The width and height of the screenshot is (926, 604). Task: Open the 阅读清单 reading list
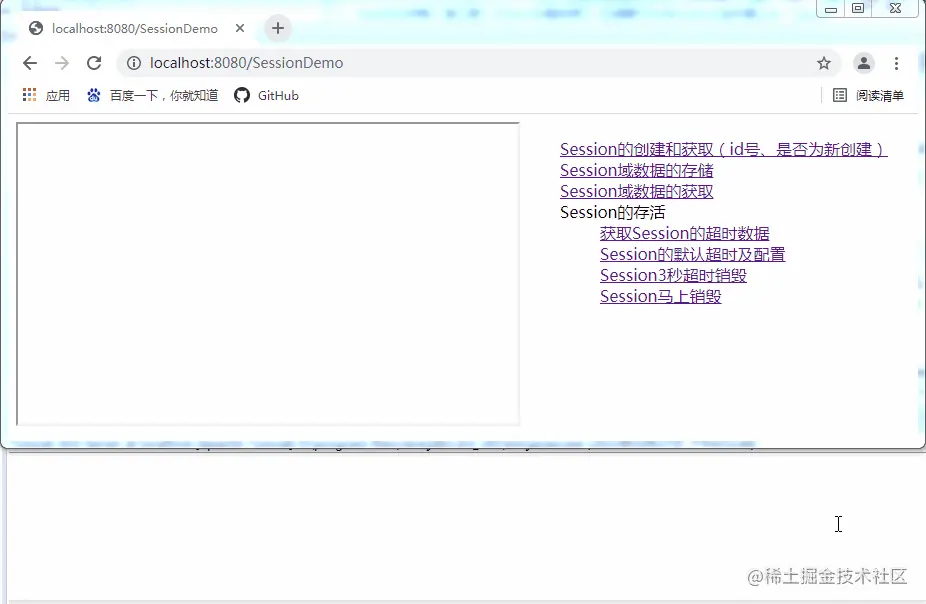872,95
